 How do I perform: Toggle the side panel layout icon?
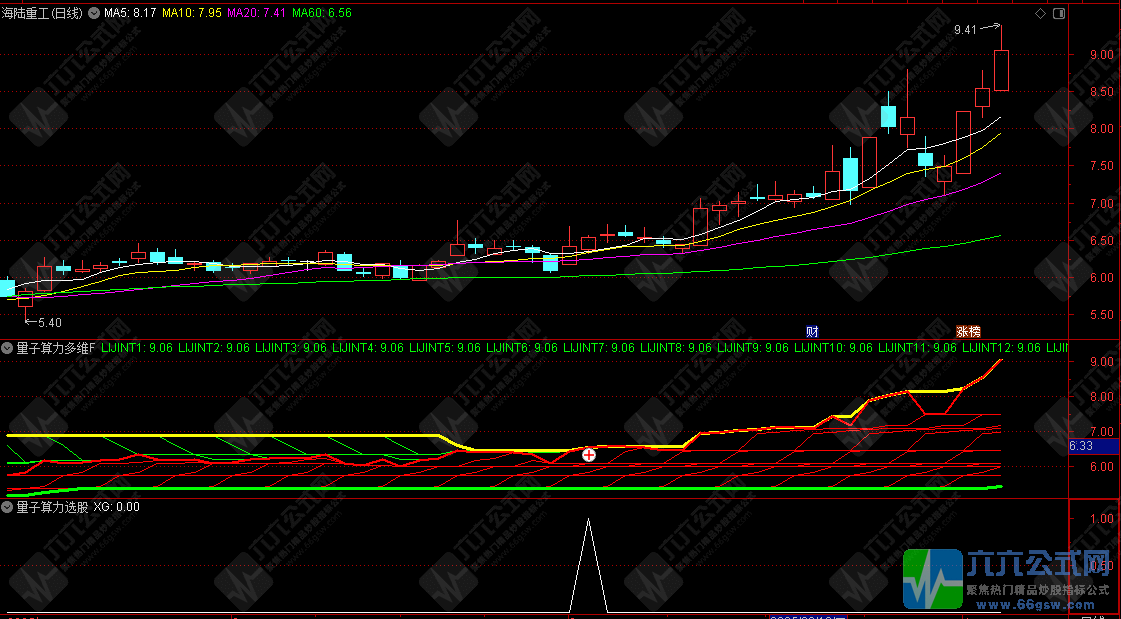1059,14
